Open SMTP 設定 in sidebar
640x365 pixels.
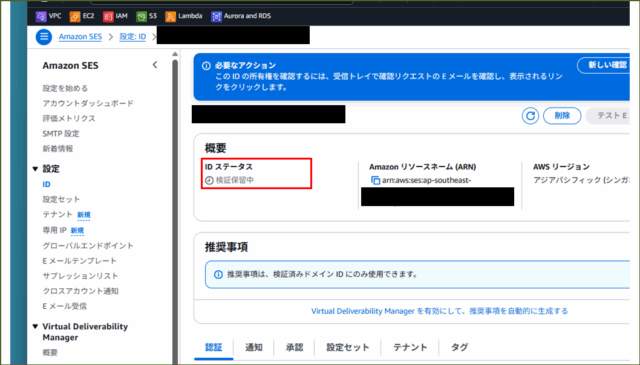pos(61,134)
